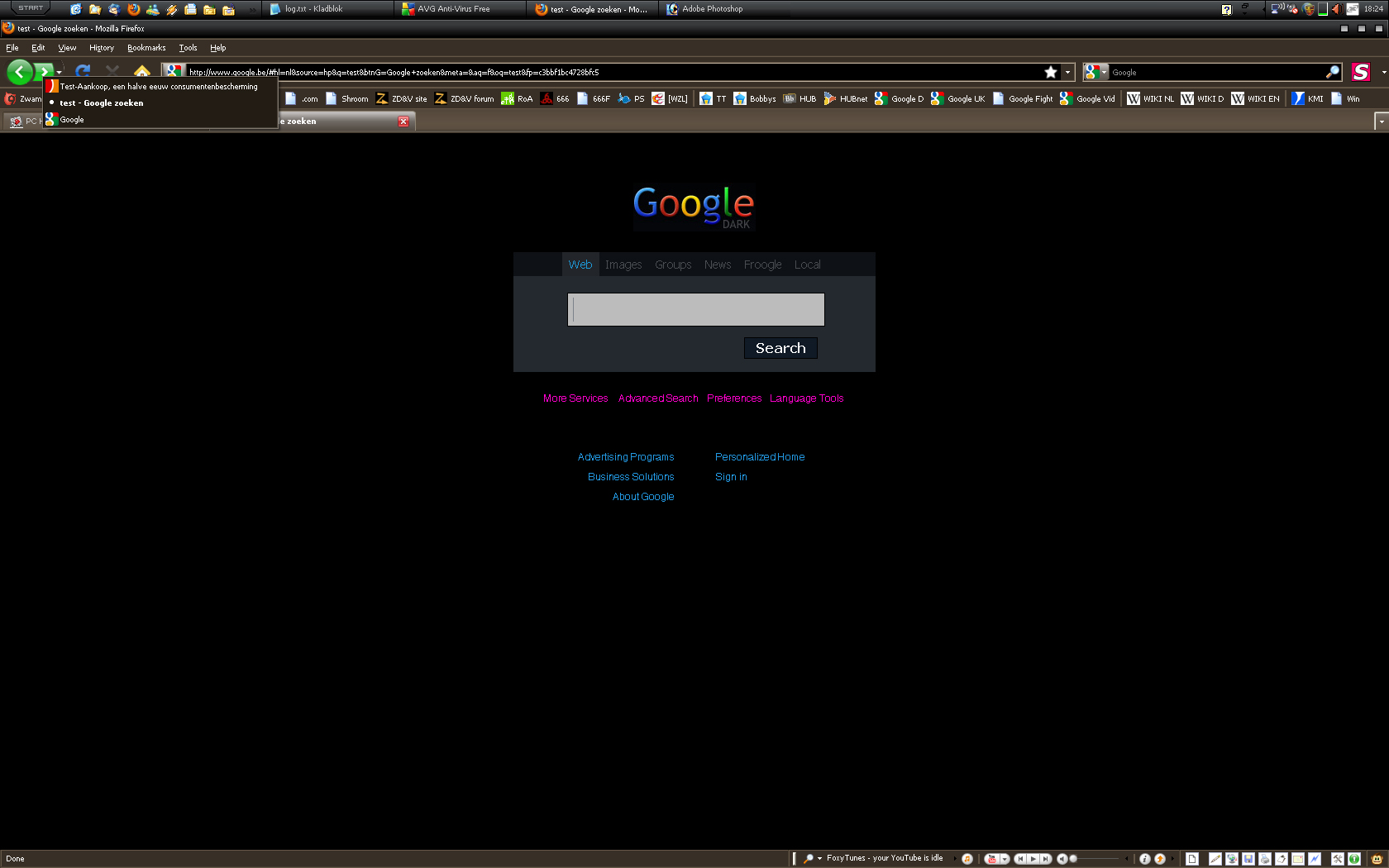Open the Language Tools link
Viewport: 1389px width, 868px height.
pos(807,398)
